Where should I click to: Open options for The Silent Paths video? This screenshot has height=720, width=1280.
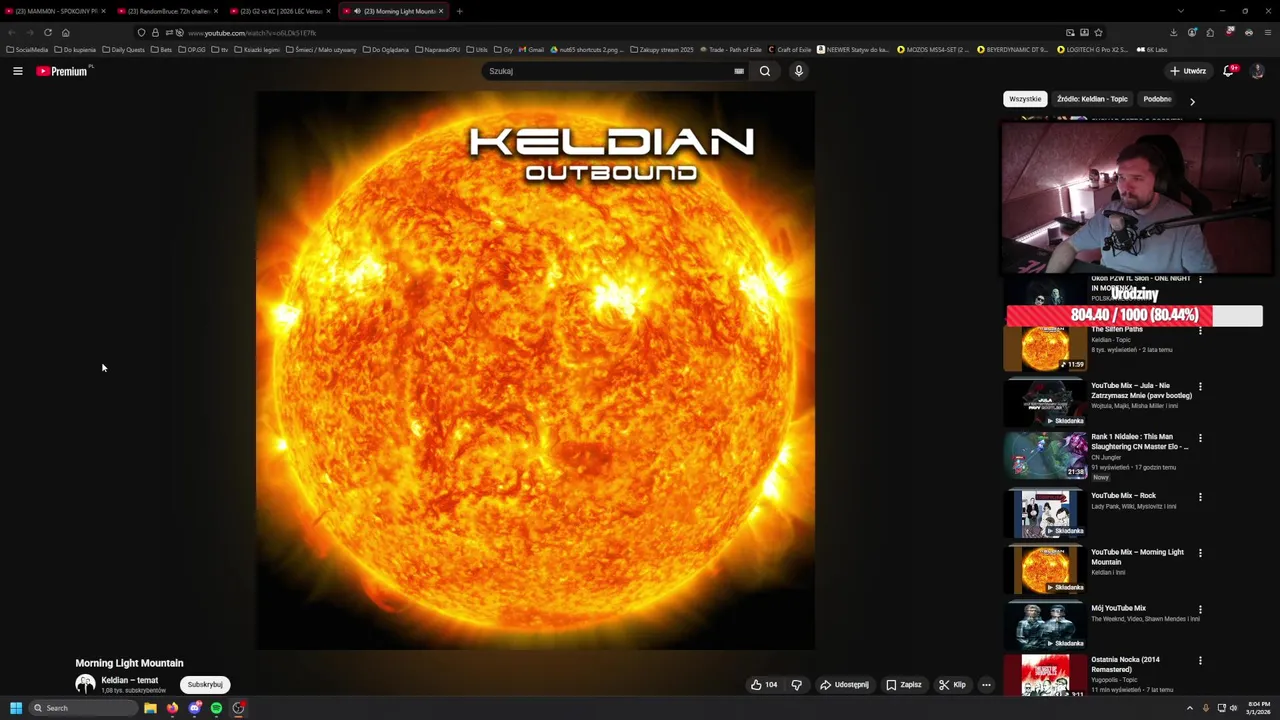click(x=1200, y=330)
